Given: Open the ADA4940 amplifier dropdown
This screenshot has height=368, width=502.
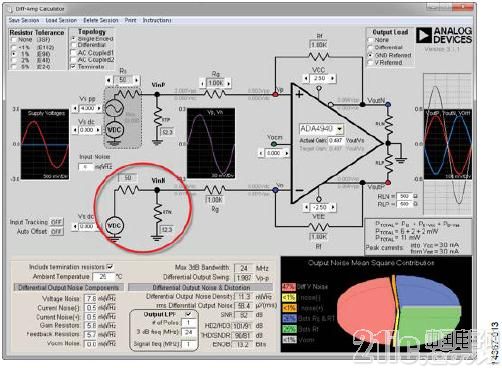Looking at the screenshot, I should coord(339,129).
